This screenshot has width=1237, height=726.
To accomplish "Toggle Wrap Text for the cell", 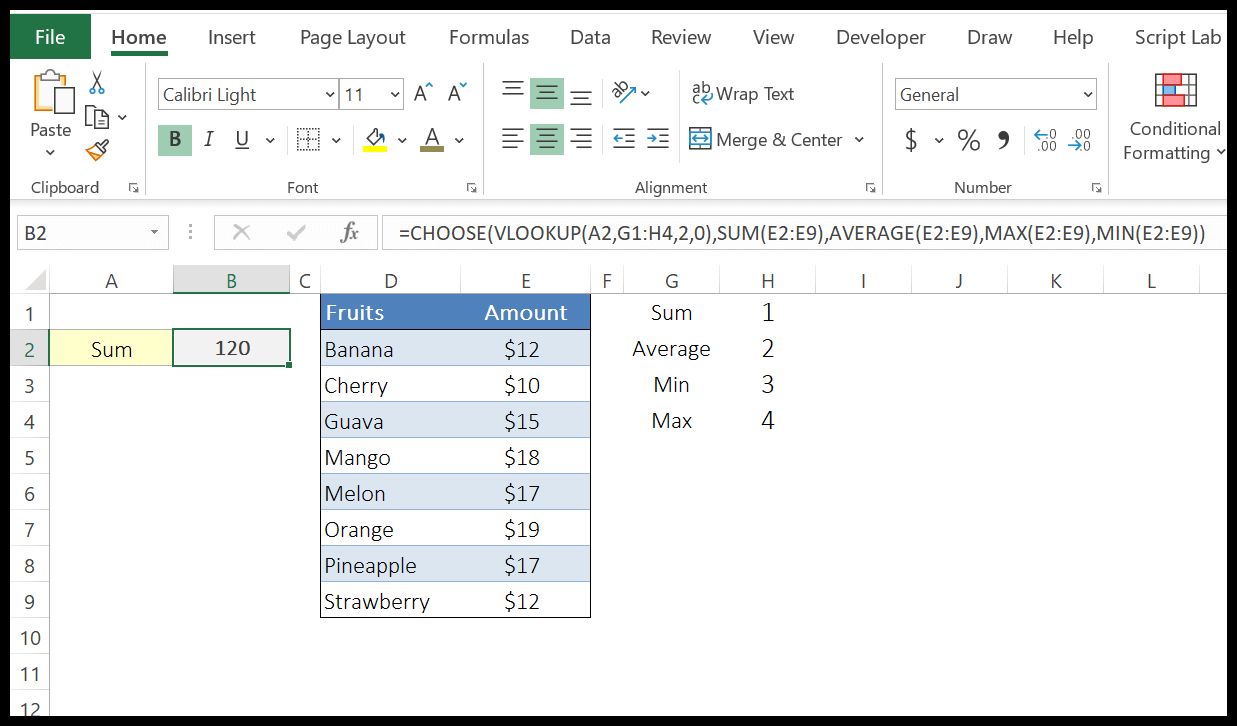I will tap(742, 93).
